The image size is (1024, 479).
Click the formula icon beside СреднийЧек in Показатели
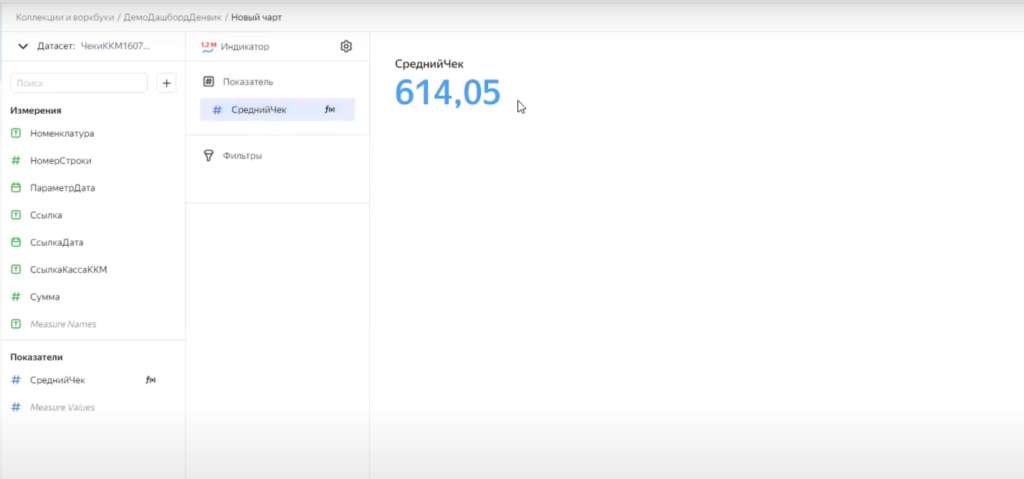tap(151, 380)
